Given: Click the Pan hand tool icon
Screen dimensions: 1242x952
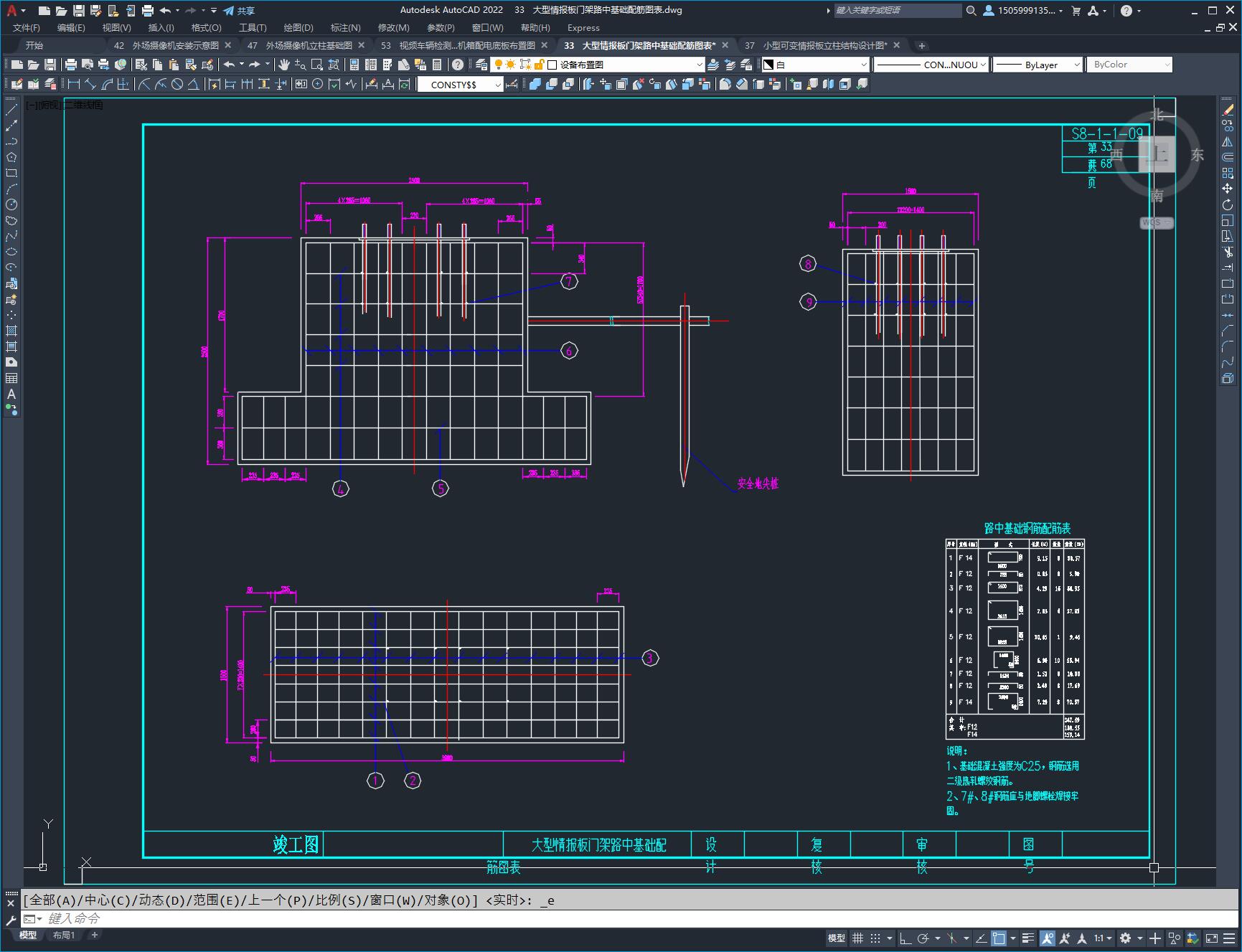Looking at the screenshot, I should click(x=284, y=65).
